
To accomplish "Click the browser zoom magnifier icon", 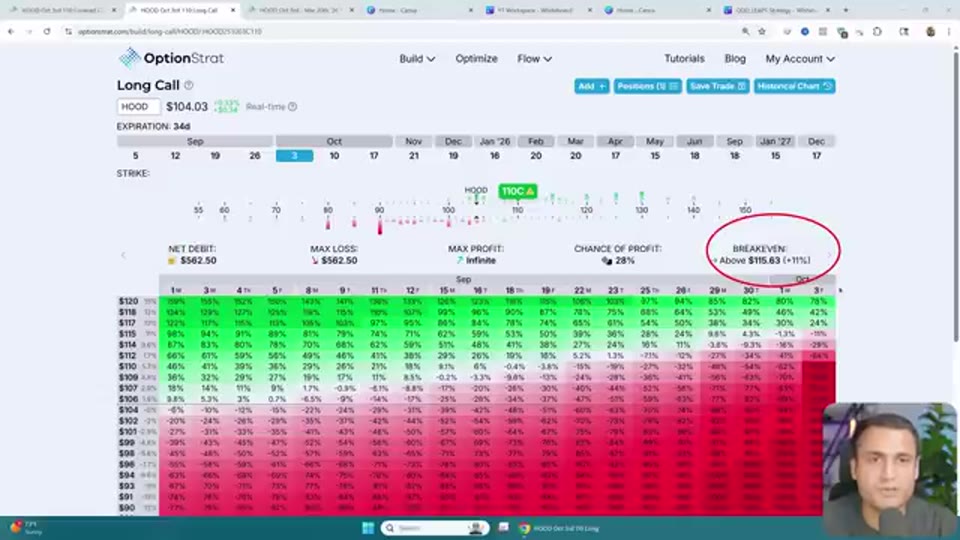I will pyautogui.click(x=745, y=31).
